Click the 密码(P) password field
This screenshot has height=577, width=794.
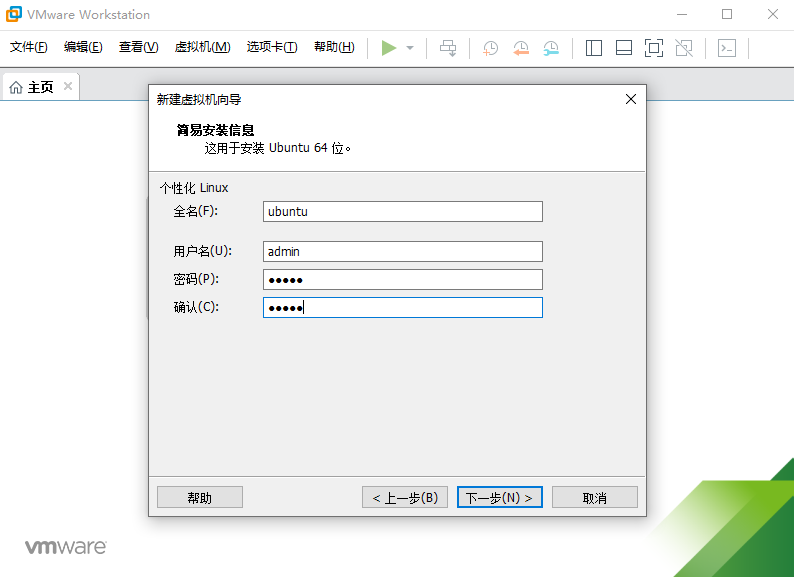[x=403, y=280]
